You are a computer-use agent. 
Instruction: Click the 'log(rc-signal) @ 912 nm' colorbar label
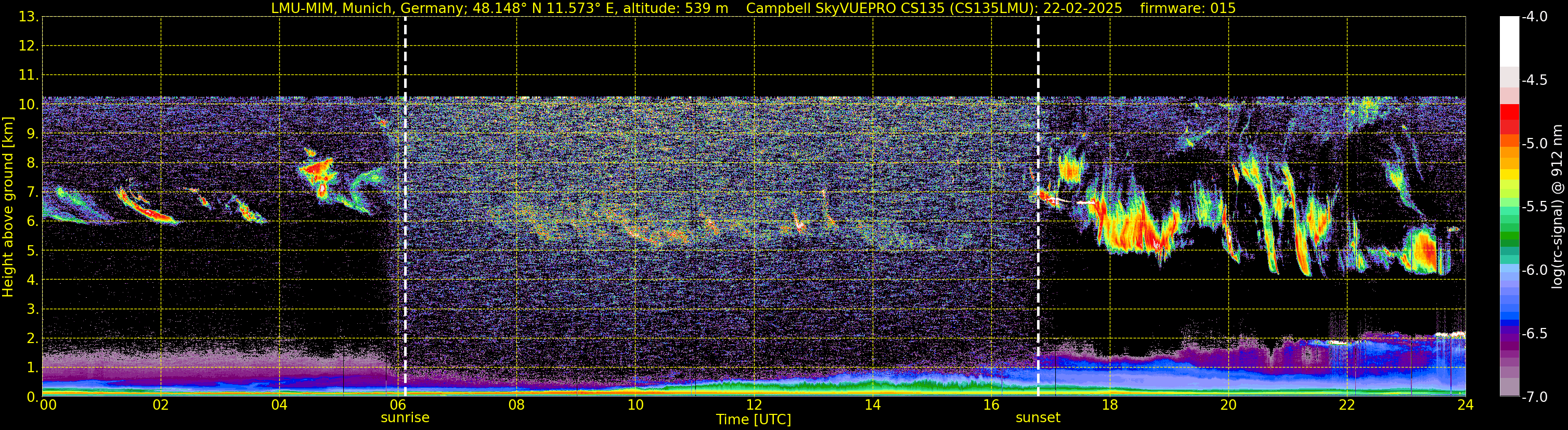tap(1557, 207)
